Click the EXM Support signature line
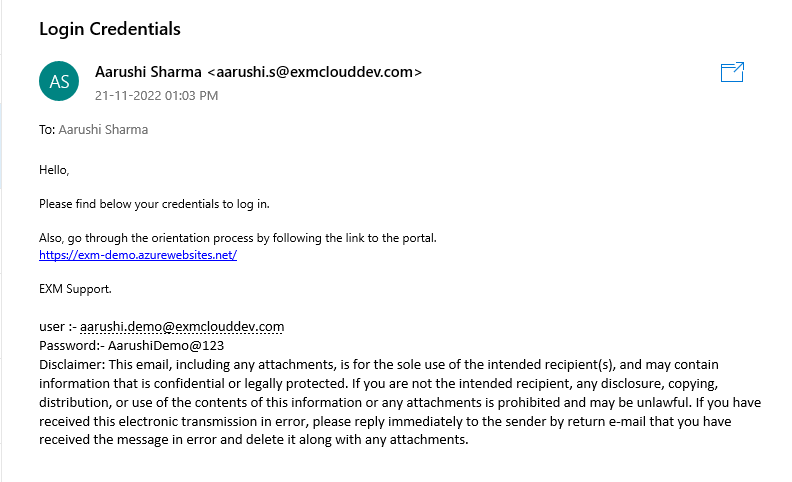 click(x=75, y=289)
